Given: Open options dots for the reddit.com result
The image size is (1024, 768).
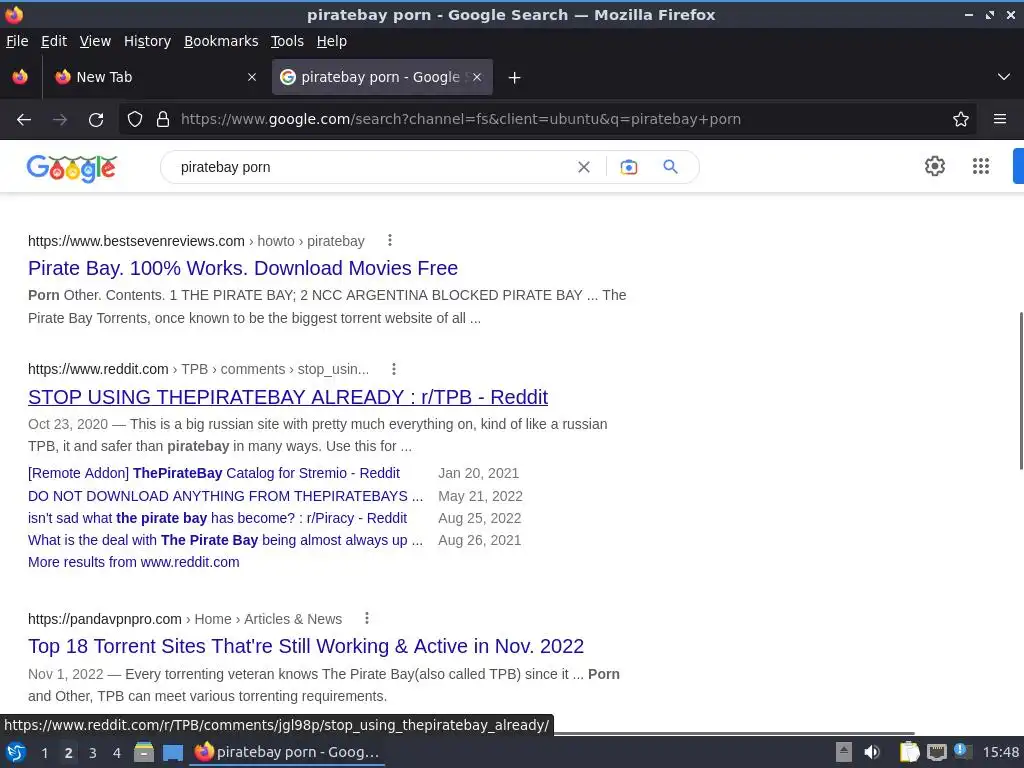Looking at the screenshot, I should click(x=394, y=369).
